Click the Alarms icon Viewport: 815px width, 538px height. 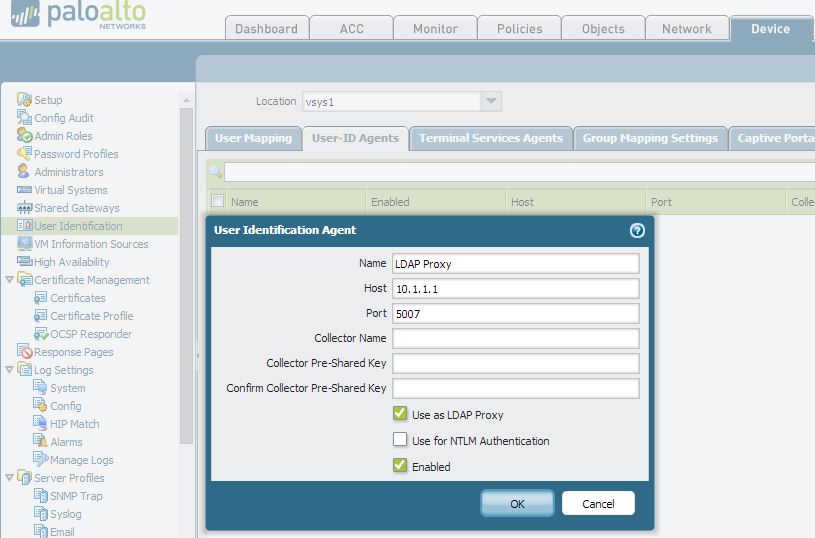click(x=40, y=441)
